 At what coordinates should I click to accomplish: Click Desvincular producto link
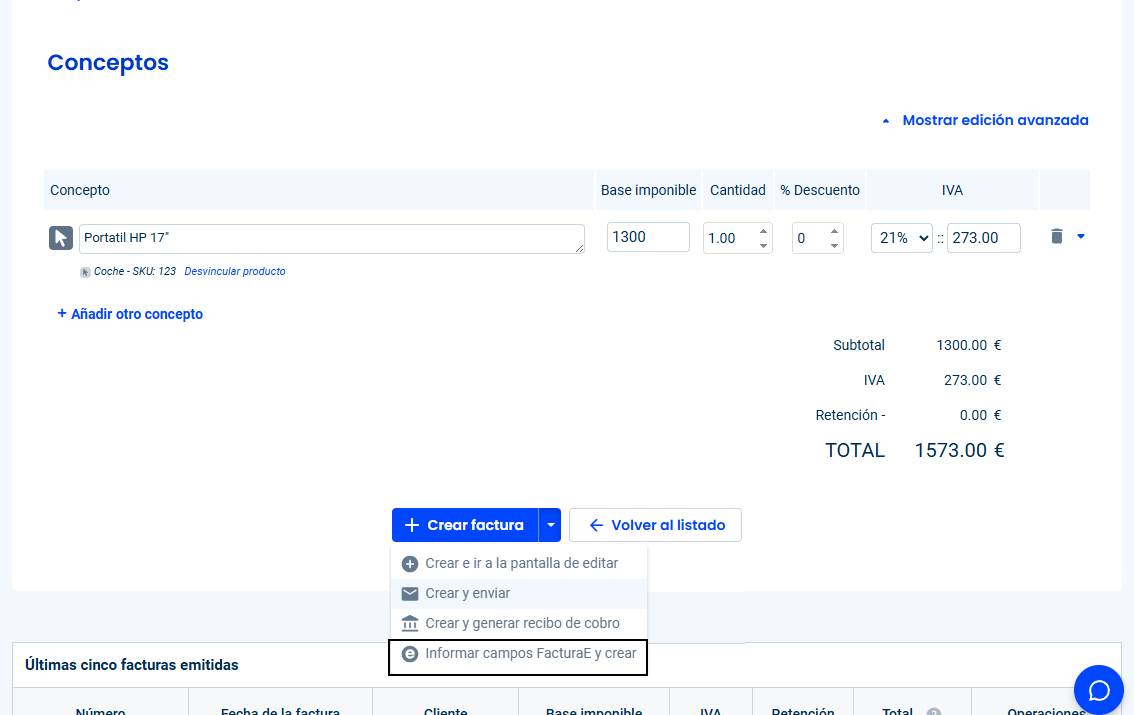[x=235, y=271]
